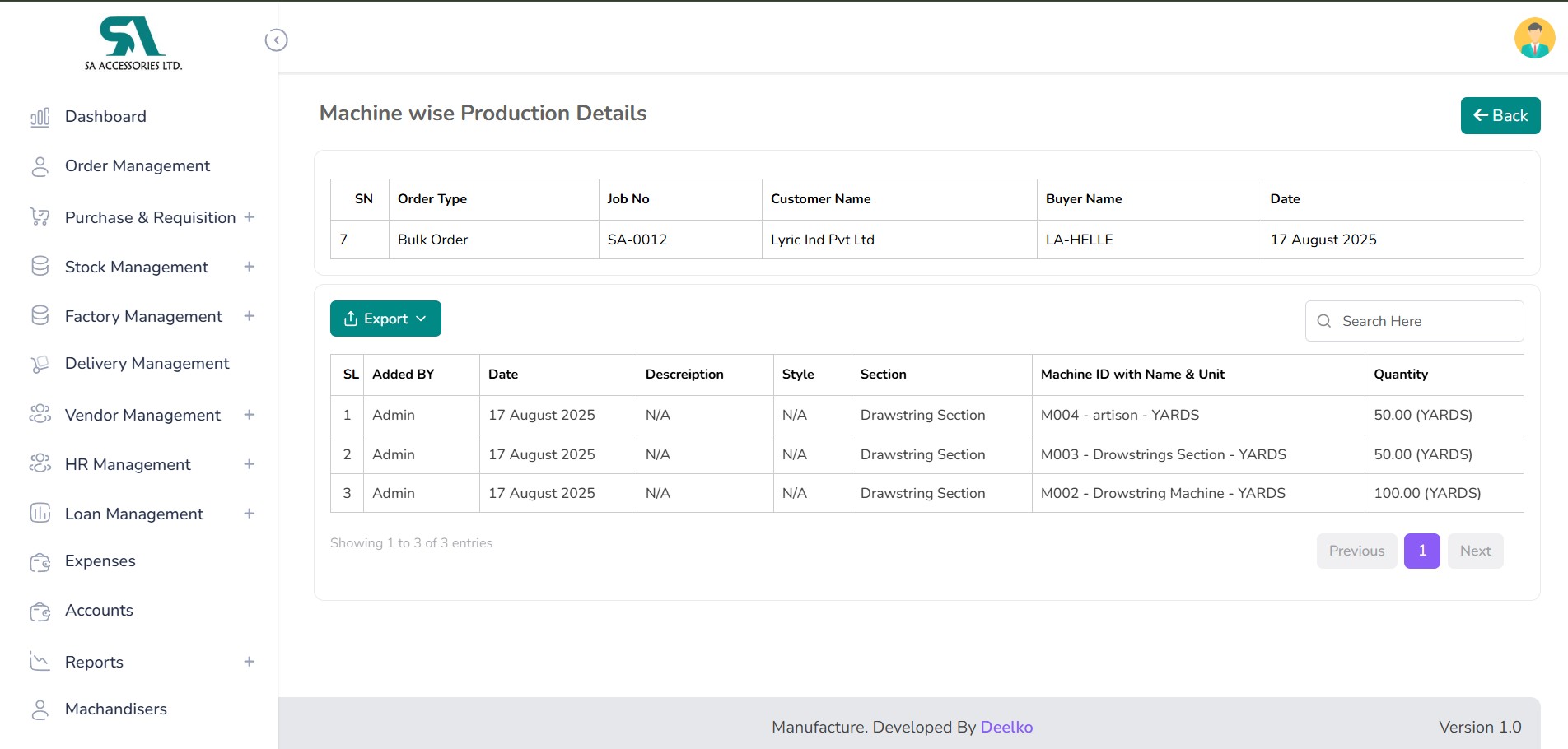
Task: Expand the Factory Management submenu
Action: click(x=249, y=316)
